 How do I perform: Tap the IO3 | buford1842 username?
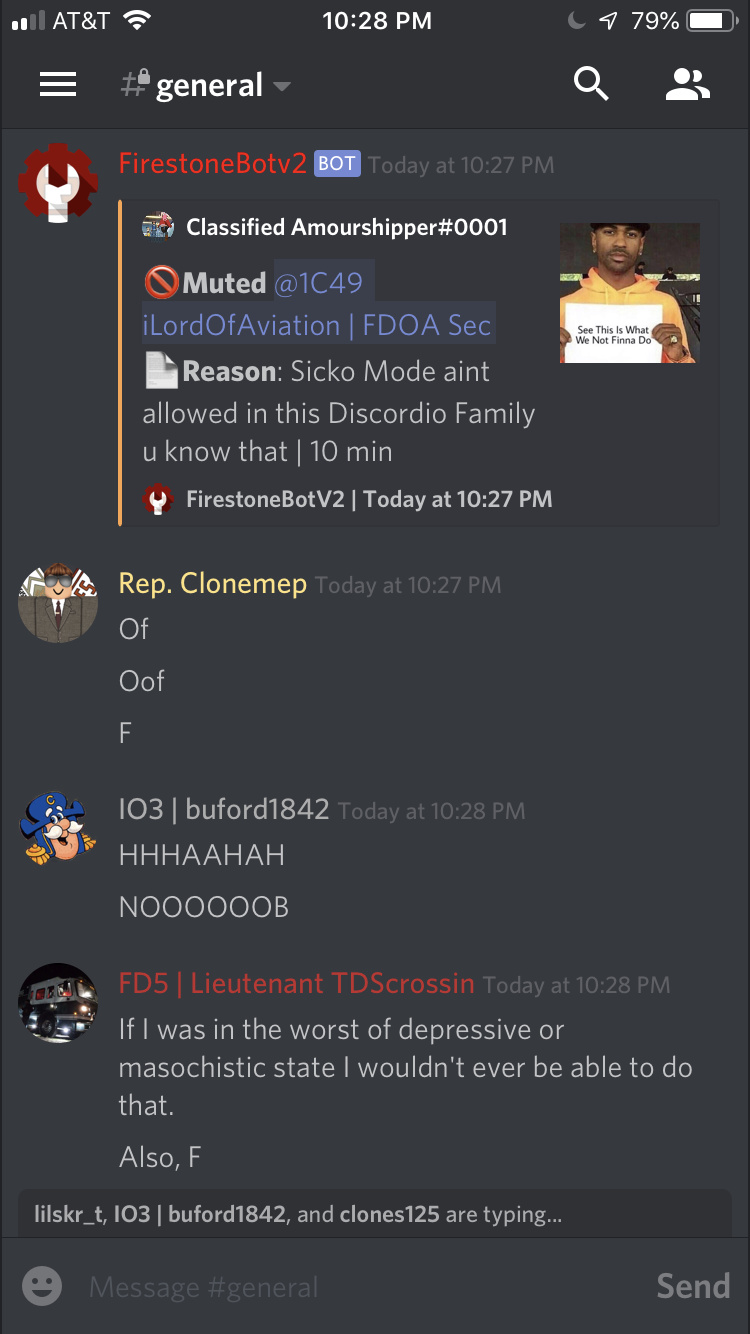224,810
